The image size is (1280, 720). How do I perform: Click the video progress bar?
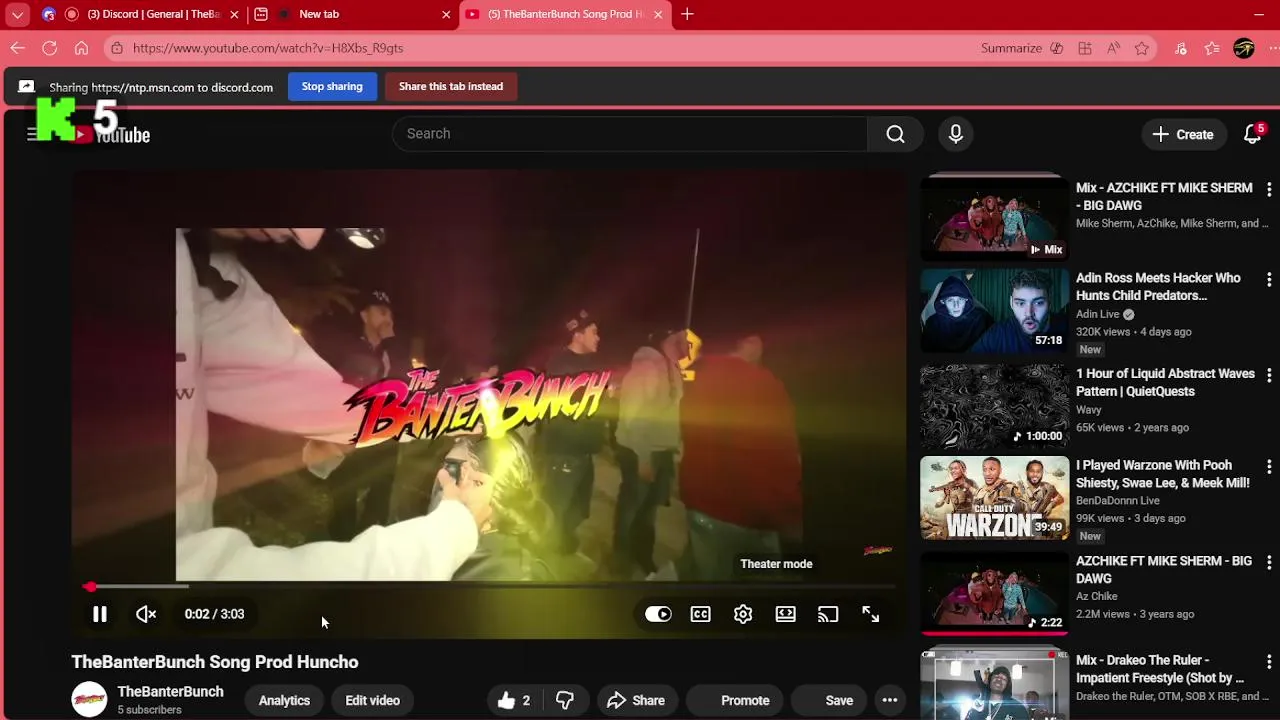(x=489, y=587)
